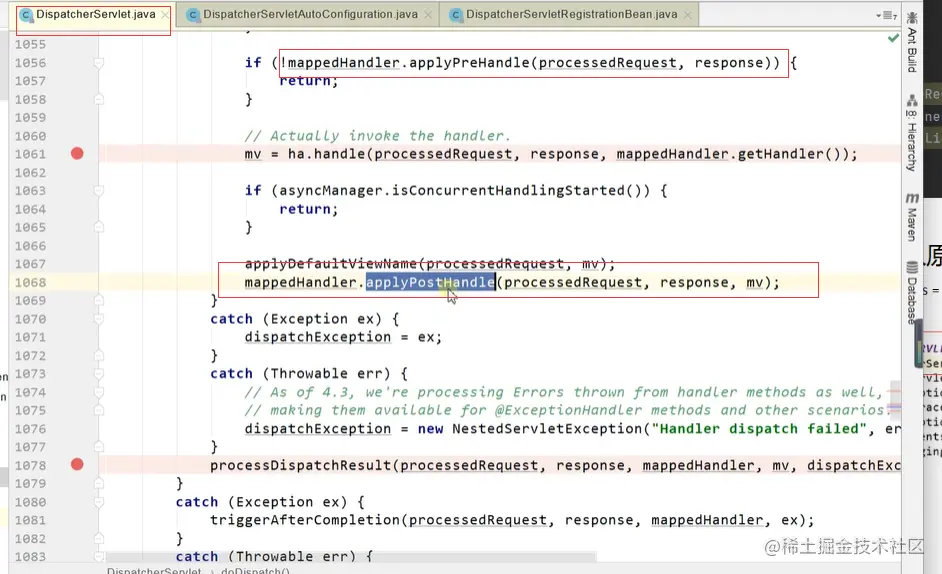Click the doDispatch() breadcrumb
Viewport: 942px width, 574px height.
255,570
